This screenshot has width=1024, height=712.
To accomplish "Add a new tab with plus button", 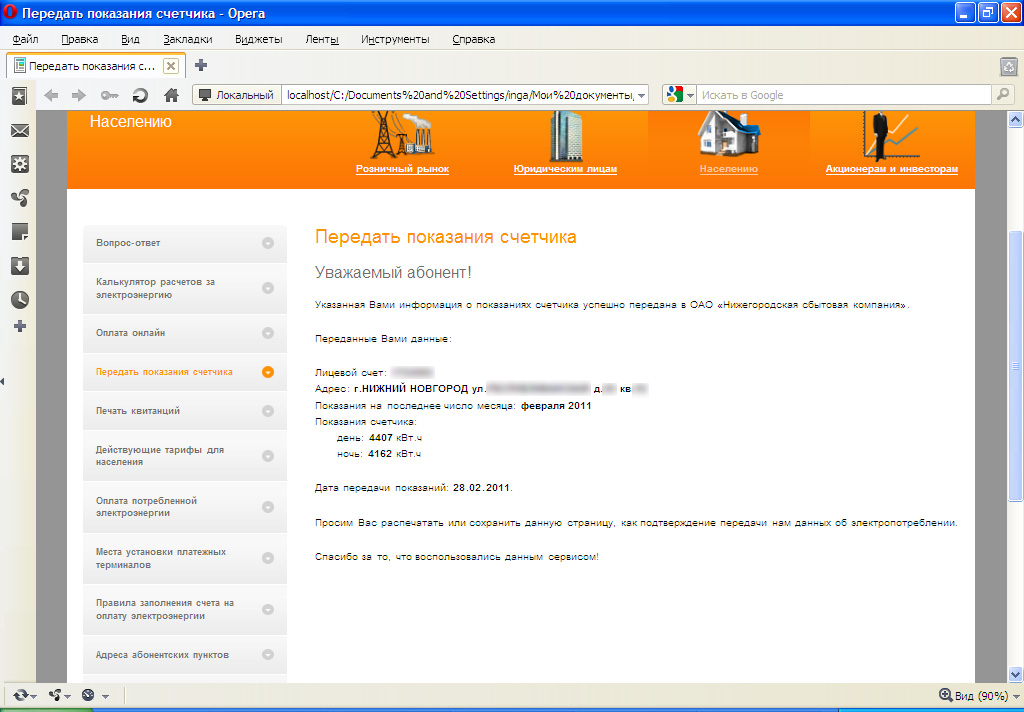I will pos(201,66).
